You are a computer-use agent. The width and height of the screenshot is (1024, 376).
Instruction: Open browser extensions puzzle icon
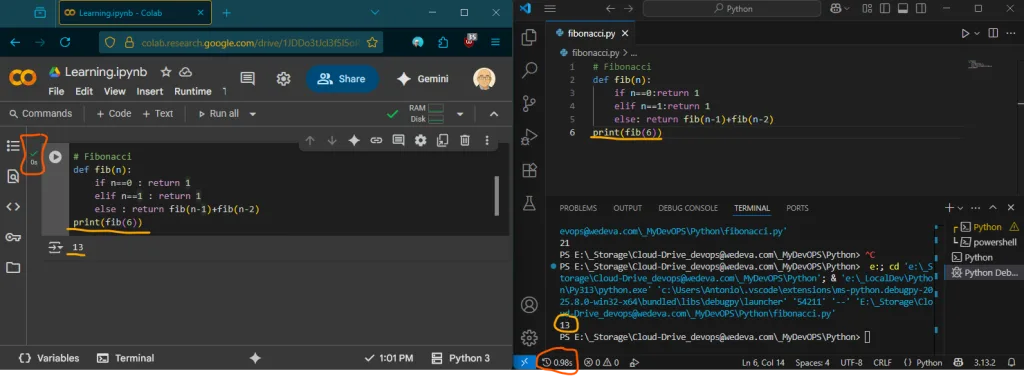pyautogui.click(x=444, y=42)
